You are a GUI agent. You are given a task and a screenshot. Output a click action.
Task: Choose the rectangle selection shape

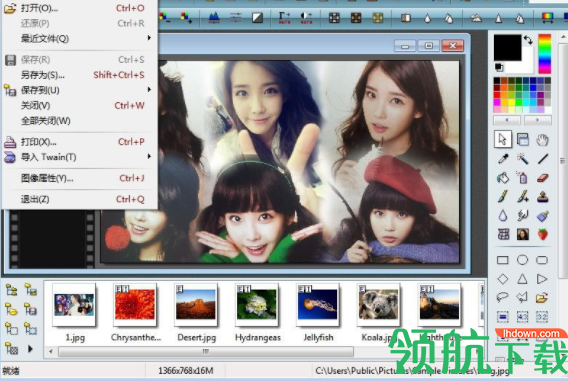tap(503, 260)
